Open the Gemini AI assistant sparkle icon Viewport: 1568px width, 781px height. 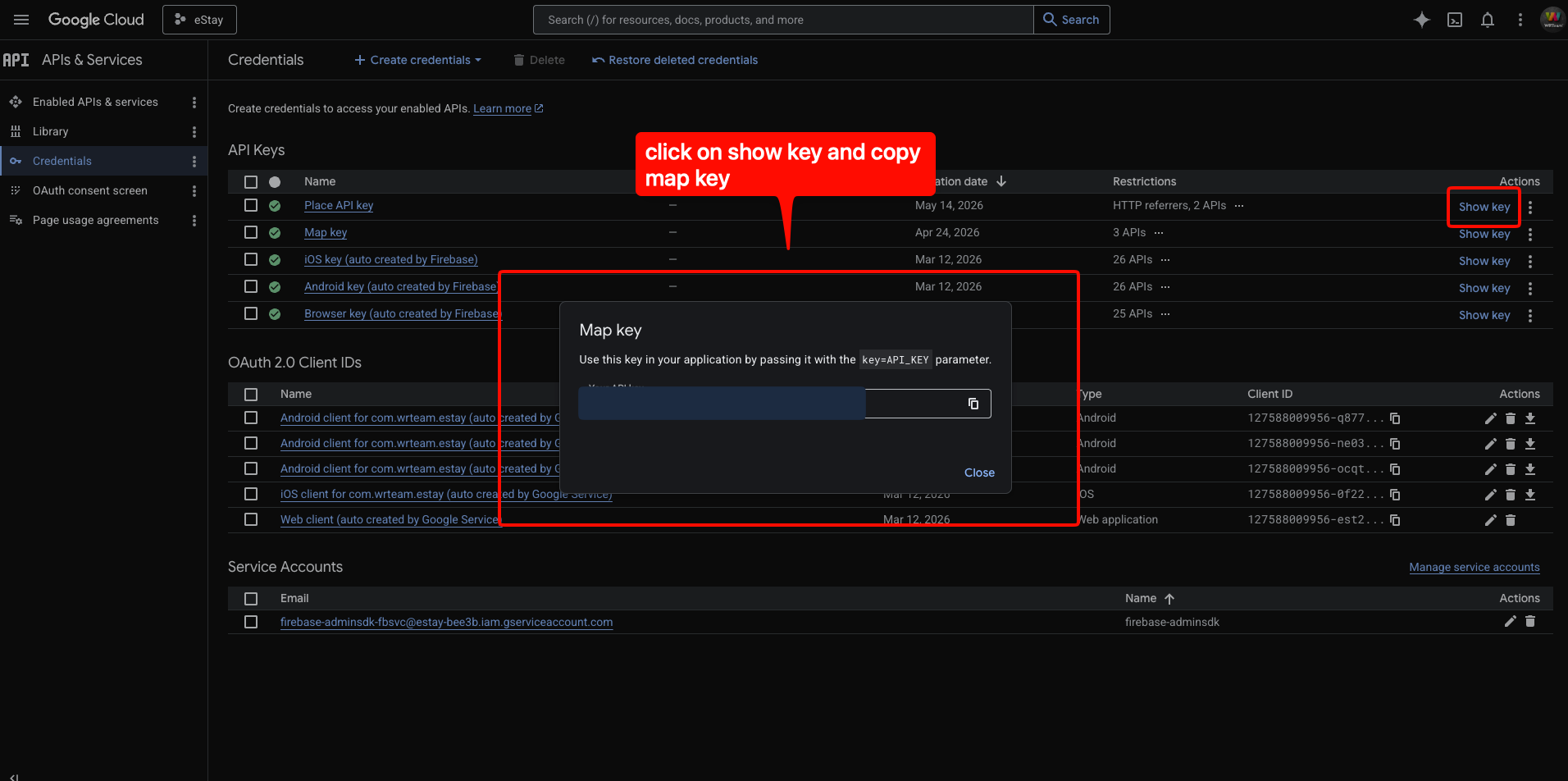1422,20
